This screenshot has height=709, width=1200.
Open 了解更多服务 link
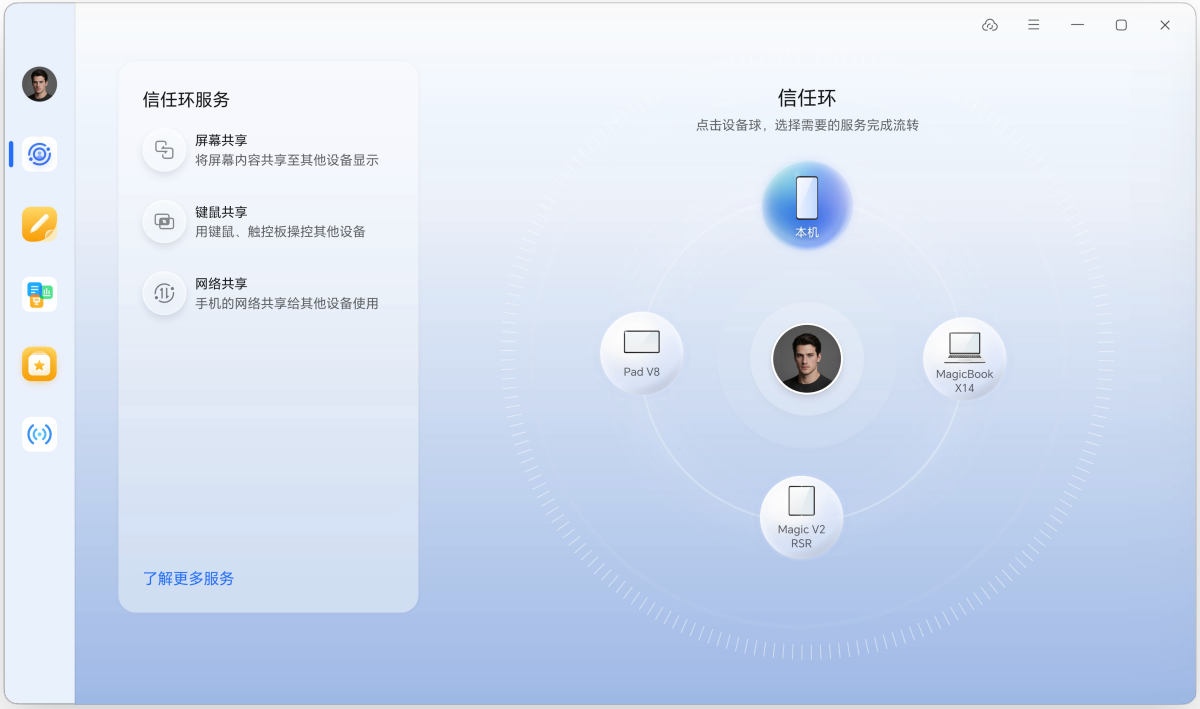189,579
